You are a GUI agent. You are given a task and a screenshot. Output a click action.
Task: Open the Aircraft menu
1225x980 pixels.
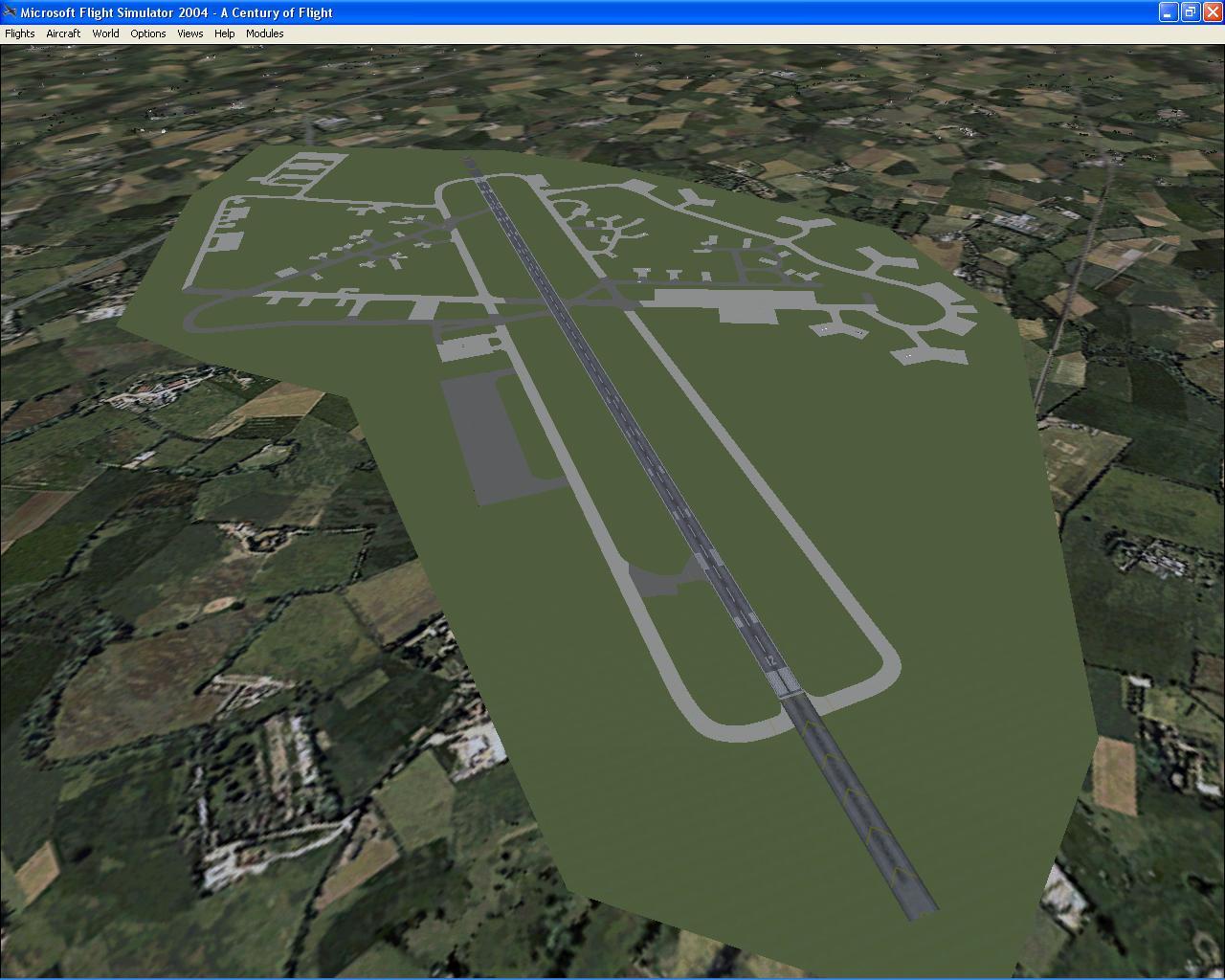[x=63, y=33]
